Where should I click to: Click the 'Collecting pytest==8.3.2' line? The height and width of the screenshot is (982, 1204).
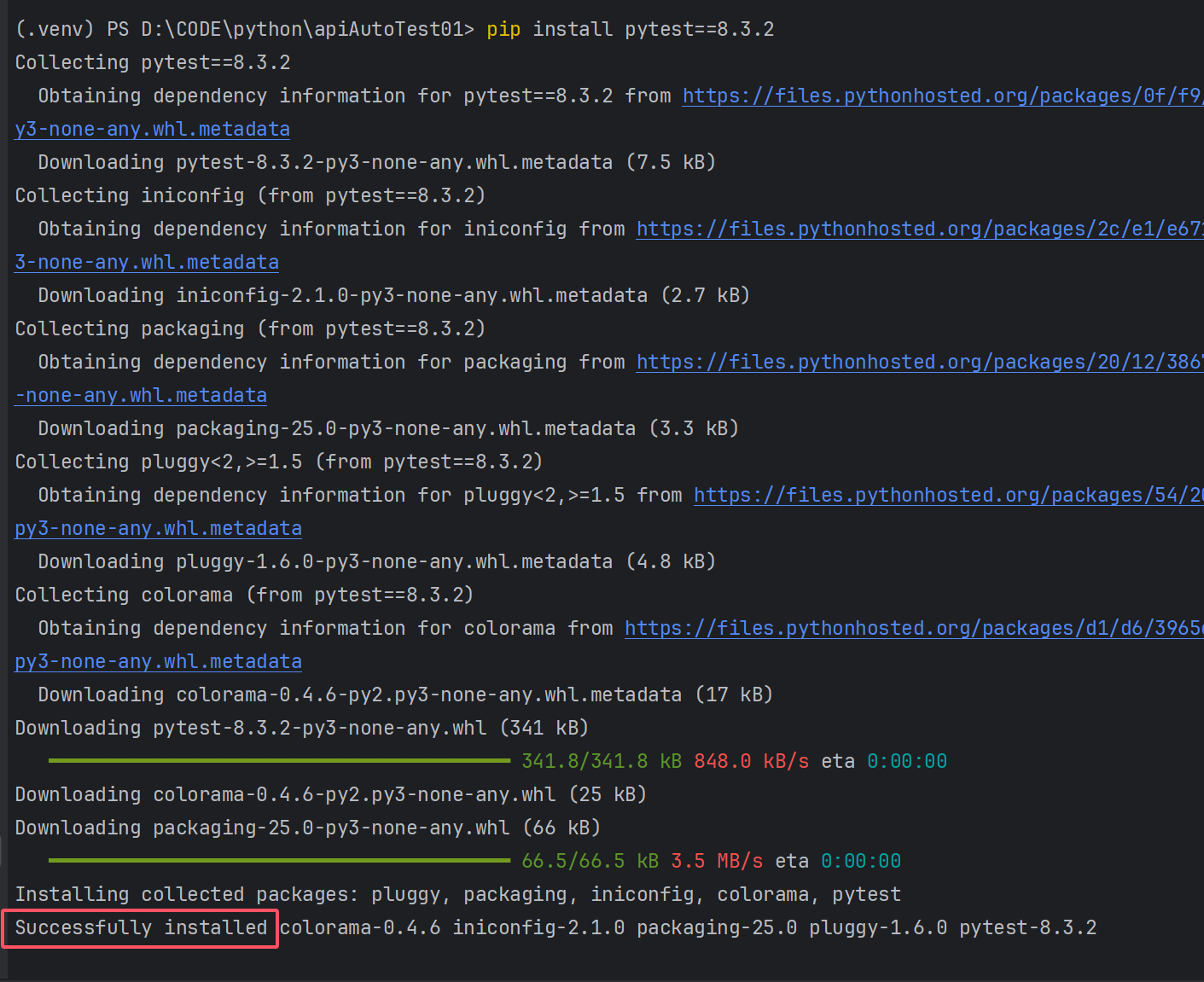pos(153,62)
